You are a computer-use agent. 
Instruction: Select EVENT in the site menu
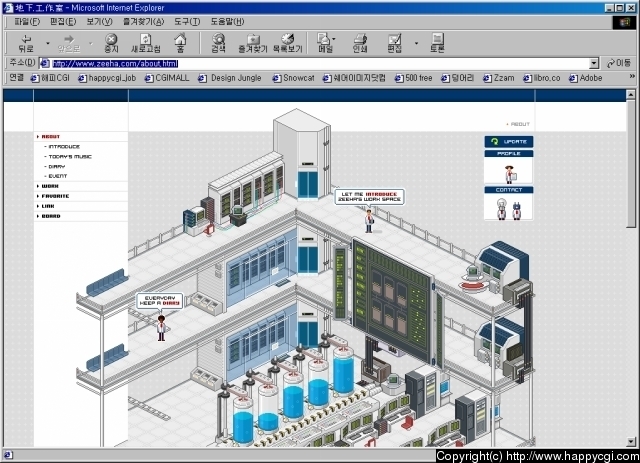[x=56, y=176]
